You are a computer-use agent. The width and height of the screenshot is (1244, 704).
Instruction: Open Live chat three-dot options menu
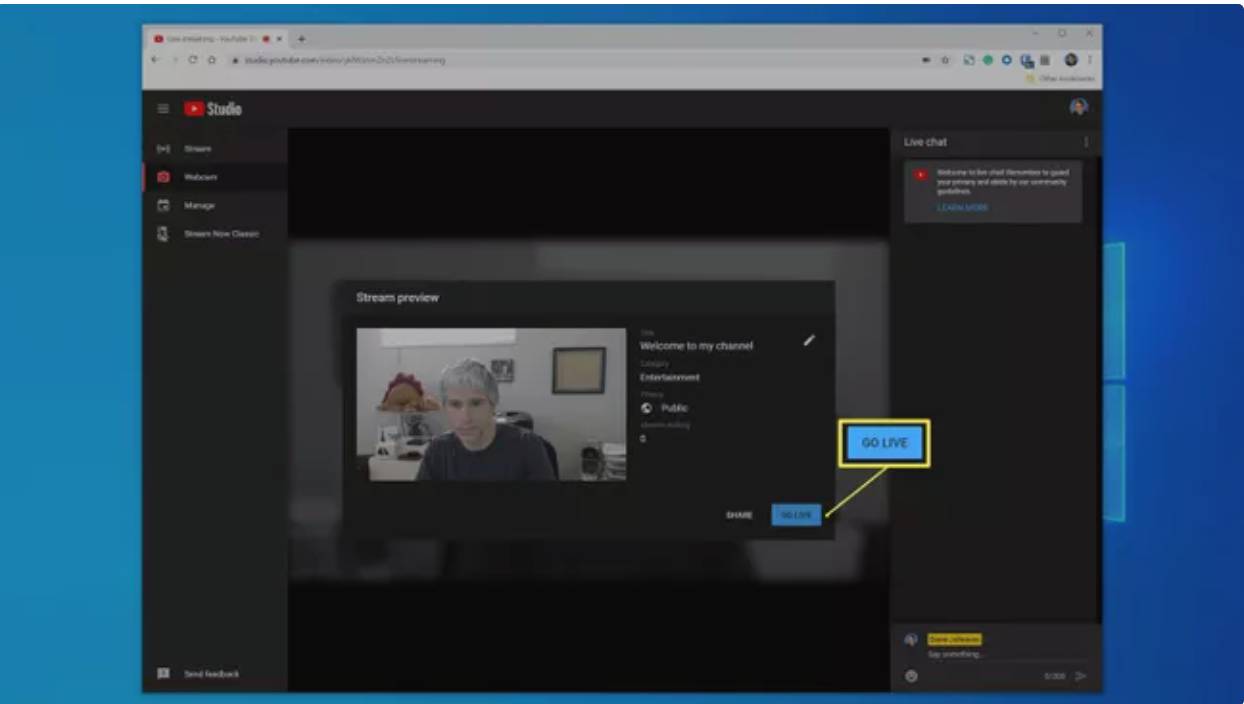click(x=1086, y=142)
